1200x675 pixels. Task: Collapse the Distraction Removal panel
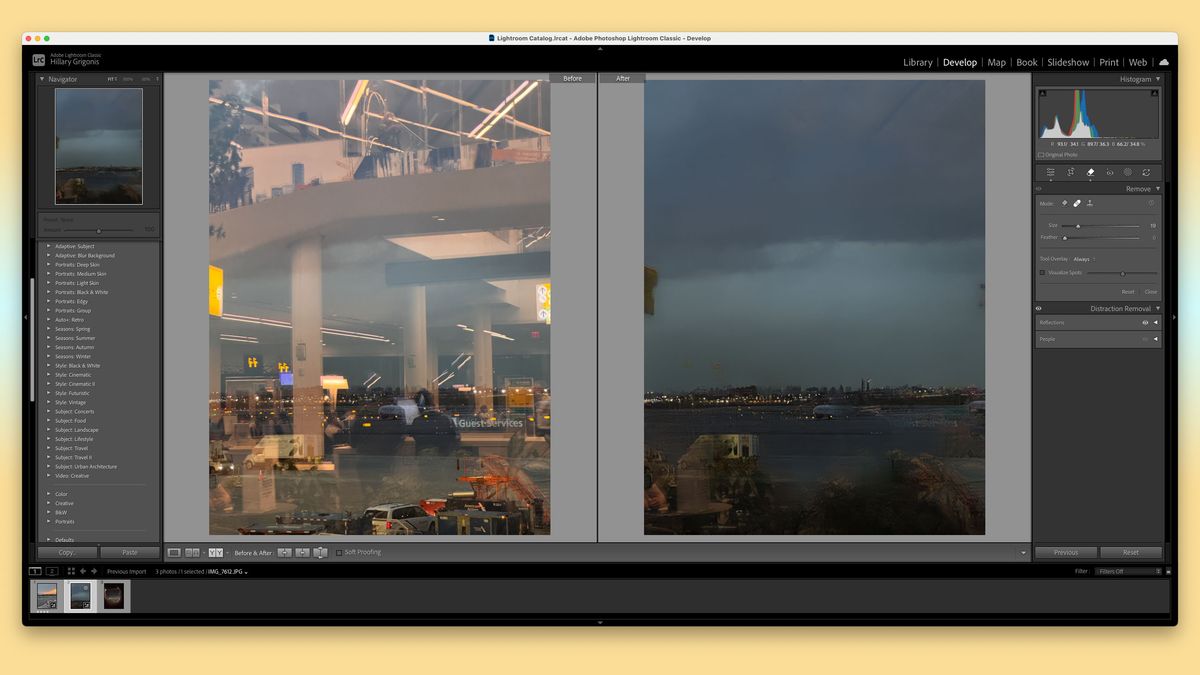click(1158, 308)
